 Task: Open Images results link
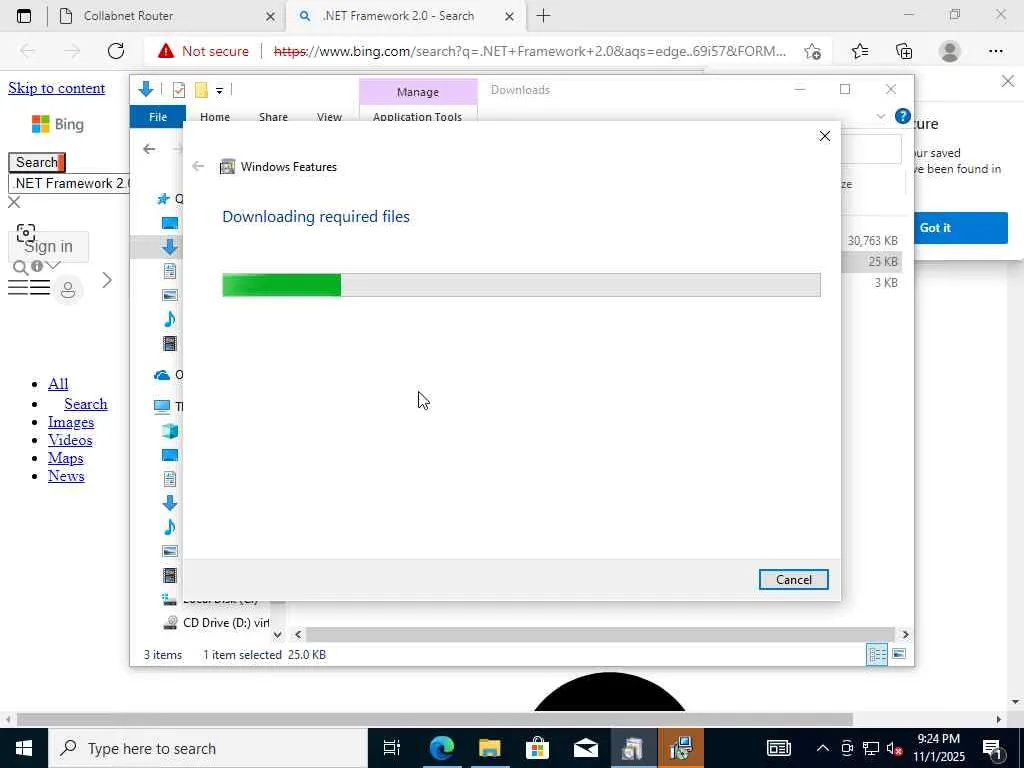(71, 423)
